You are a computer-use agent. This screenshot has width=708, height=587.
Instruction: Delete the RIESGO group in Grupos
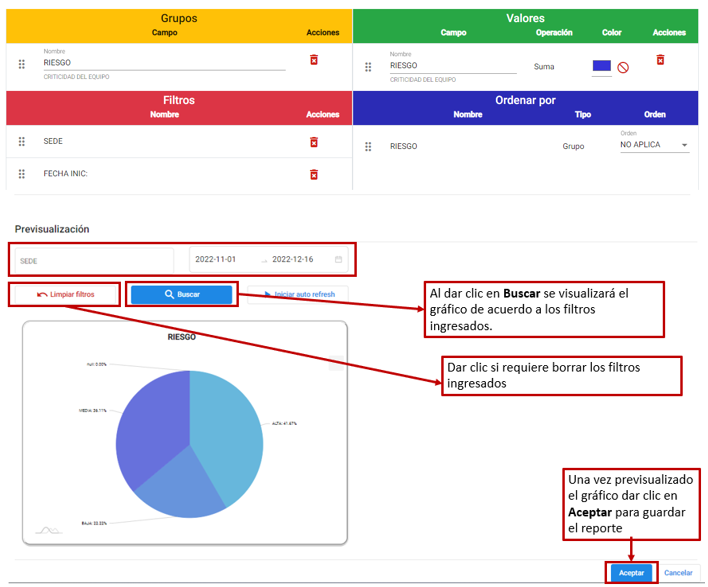pos(314,61)
